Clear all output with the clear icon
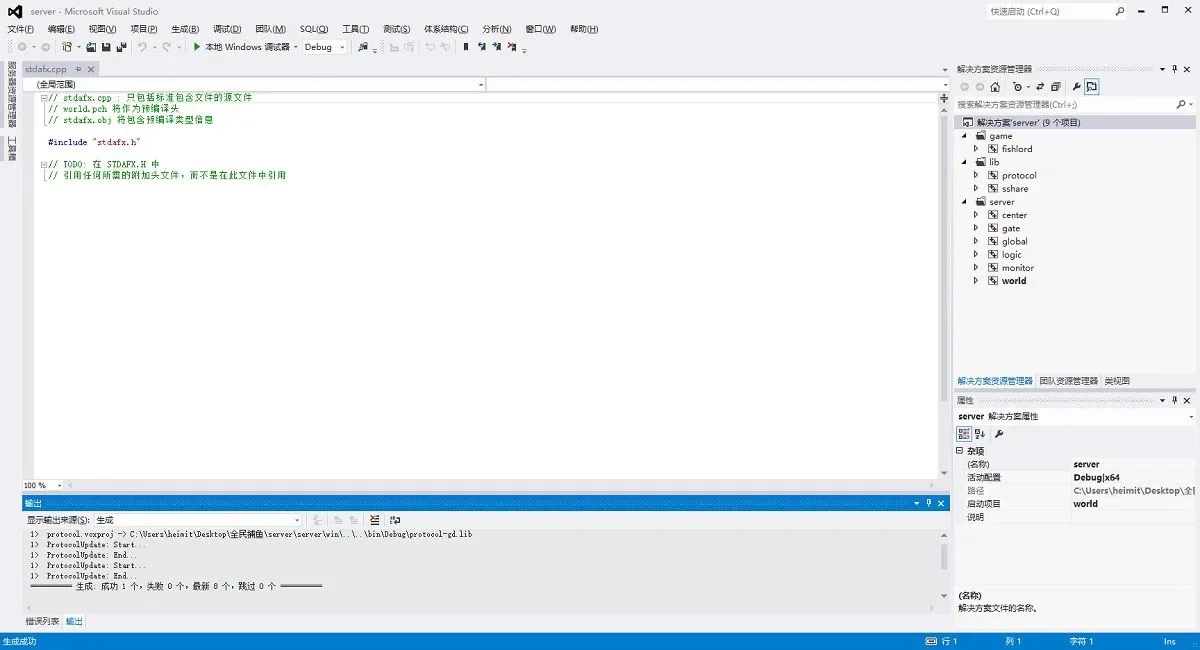Image resolution: width=1200 pixels, height=650 pixels. (374, 520)
